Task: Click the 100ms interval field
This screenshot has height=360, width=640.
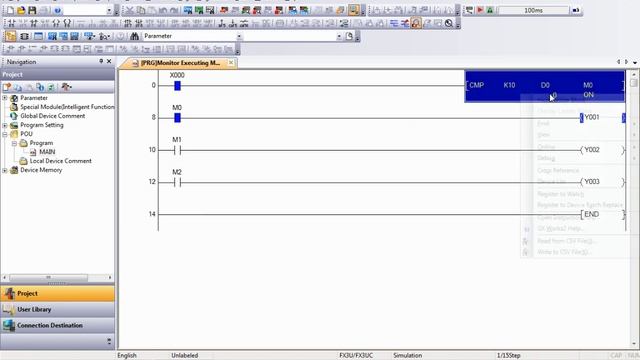Action: pos(533,10)
